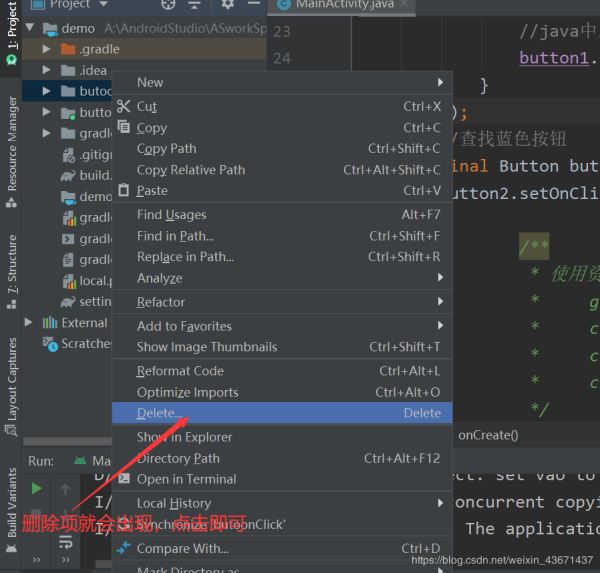This screenshot has height=573, width=600.
Task: Click the onCreate() breadcrumb
Action: [488, 435]
